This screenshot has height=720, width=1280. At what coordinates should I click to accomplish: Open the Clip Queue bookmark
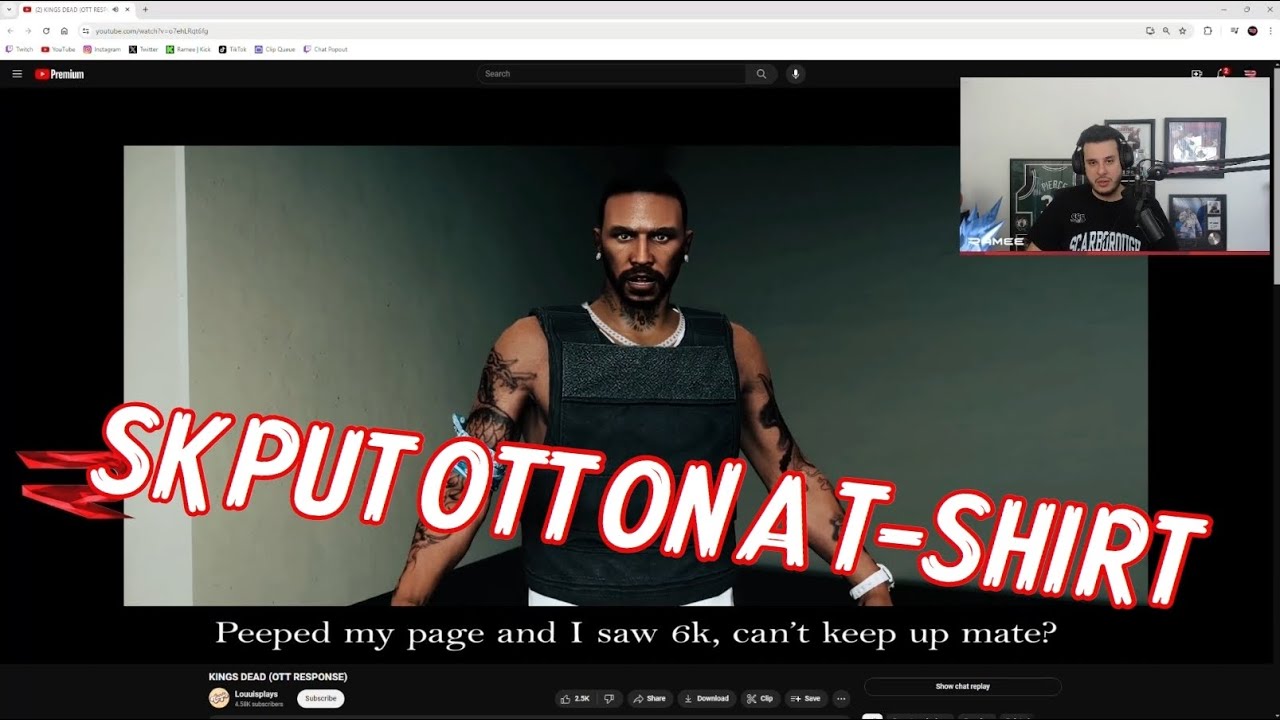pos(275,49)
